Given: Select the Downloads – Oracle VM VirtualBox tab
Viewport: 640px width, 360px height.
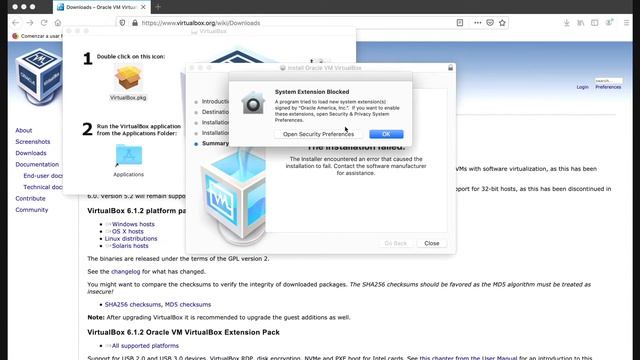Looking at the screenshot, I should click(102, 7).
